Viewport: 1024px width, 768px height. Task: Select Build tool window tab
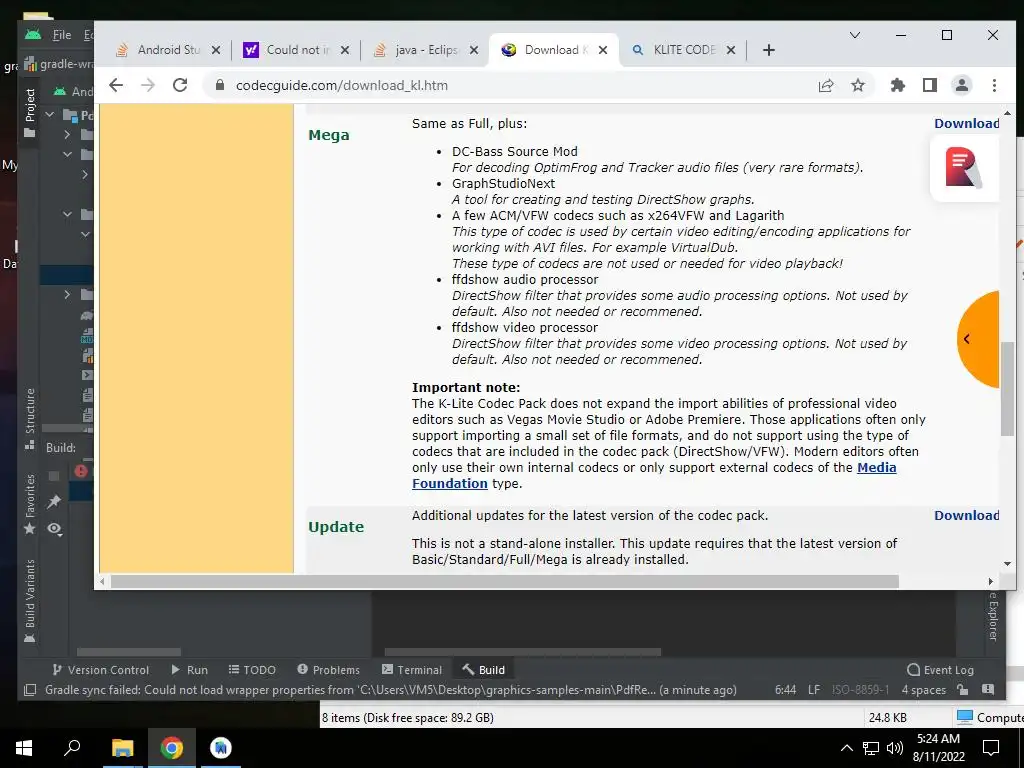[x=483, y=669]
